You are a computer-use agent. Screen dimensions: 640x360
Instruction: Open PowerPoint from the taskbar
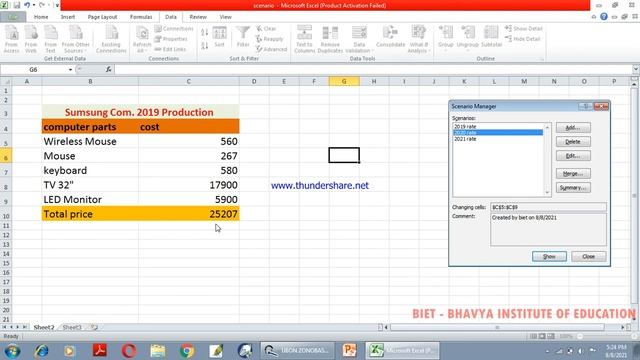tap(349, 351)
